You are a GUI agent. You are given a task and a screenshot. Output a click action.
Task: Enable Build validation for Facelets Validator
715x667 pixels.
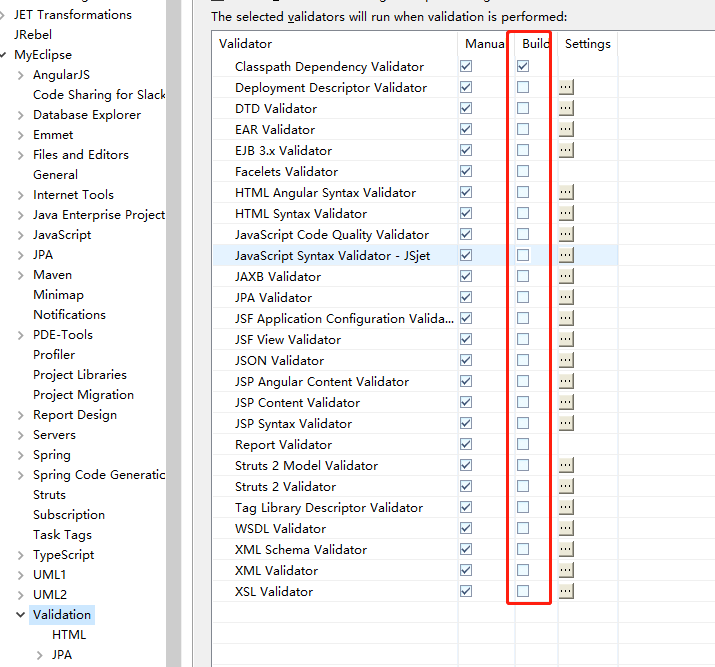pos(523,171)
